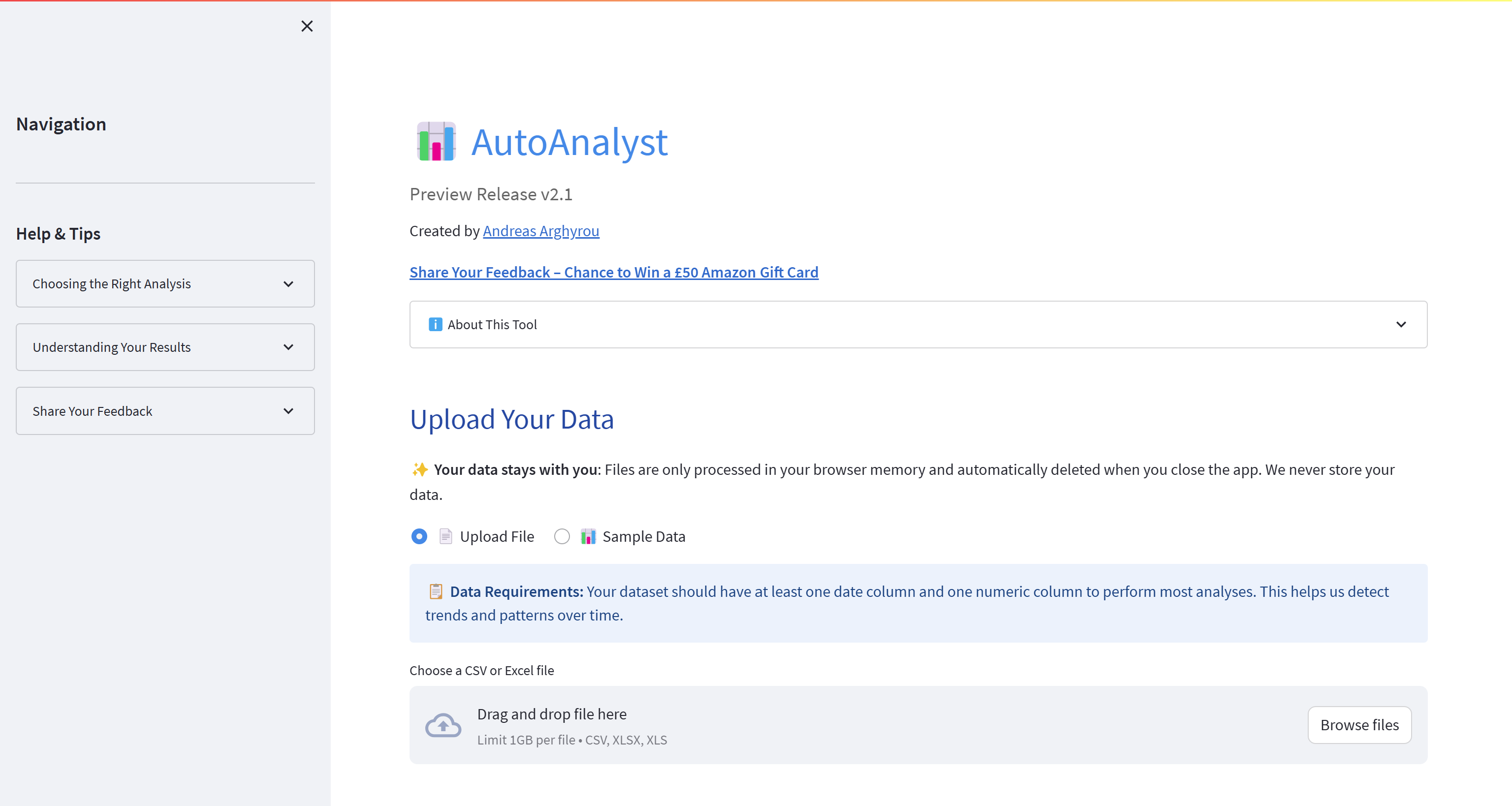
Task: Click the cloud upload icon
Action: pos(442,725)
